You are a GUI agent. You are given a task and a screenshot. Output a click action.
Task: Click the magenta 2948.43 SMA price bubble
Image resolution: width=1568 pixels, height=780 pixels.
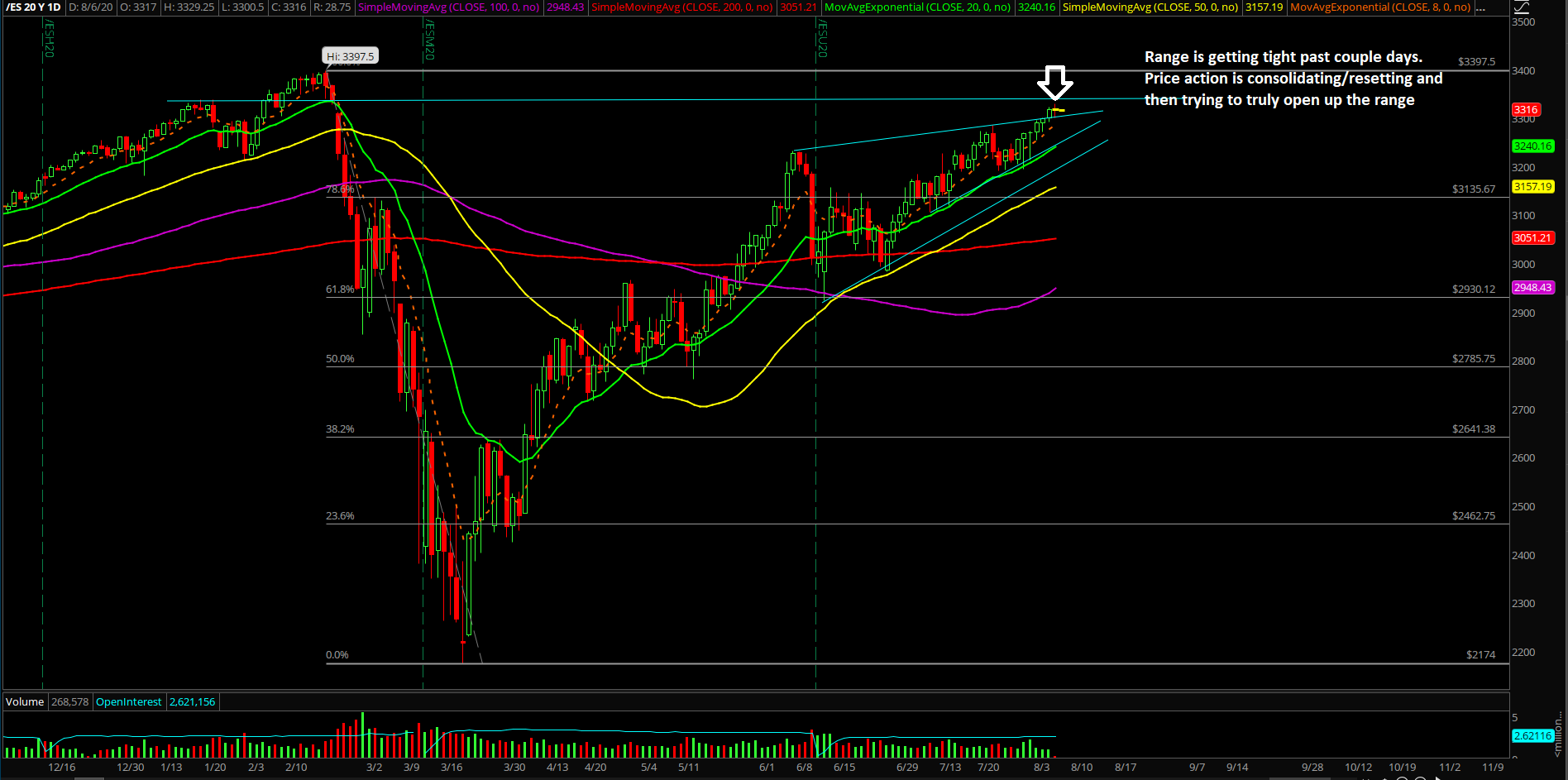(x=1532, y=288)
